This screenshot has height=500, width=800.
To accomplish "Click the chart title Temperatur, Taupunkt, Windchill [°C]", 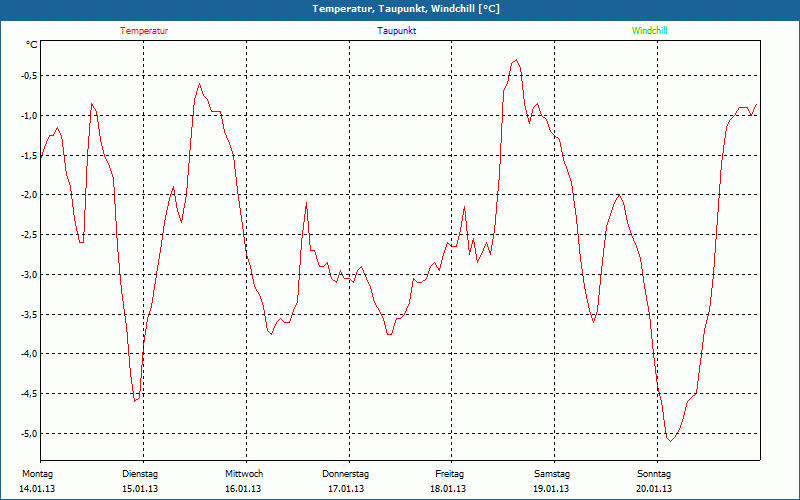I will tap(406, 9).
